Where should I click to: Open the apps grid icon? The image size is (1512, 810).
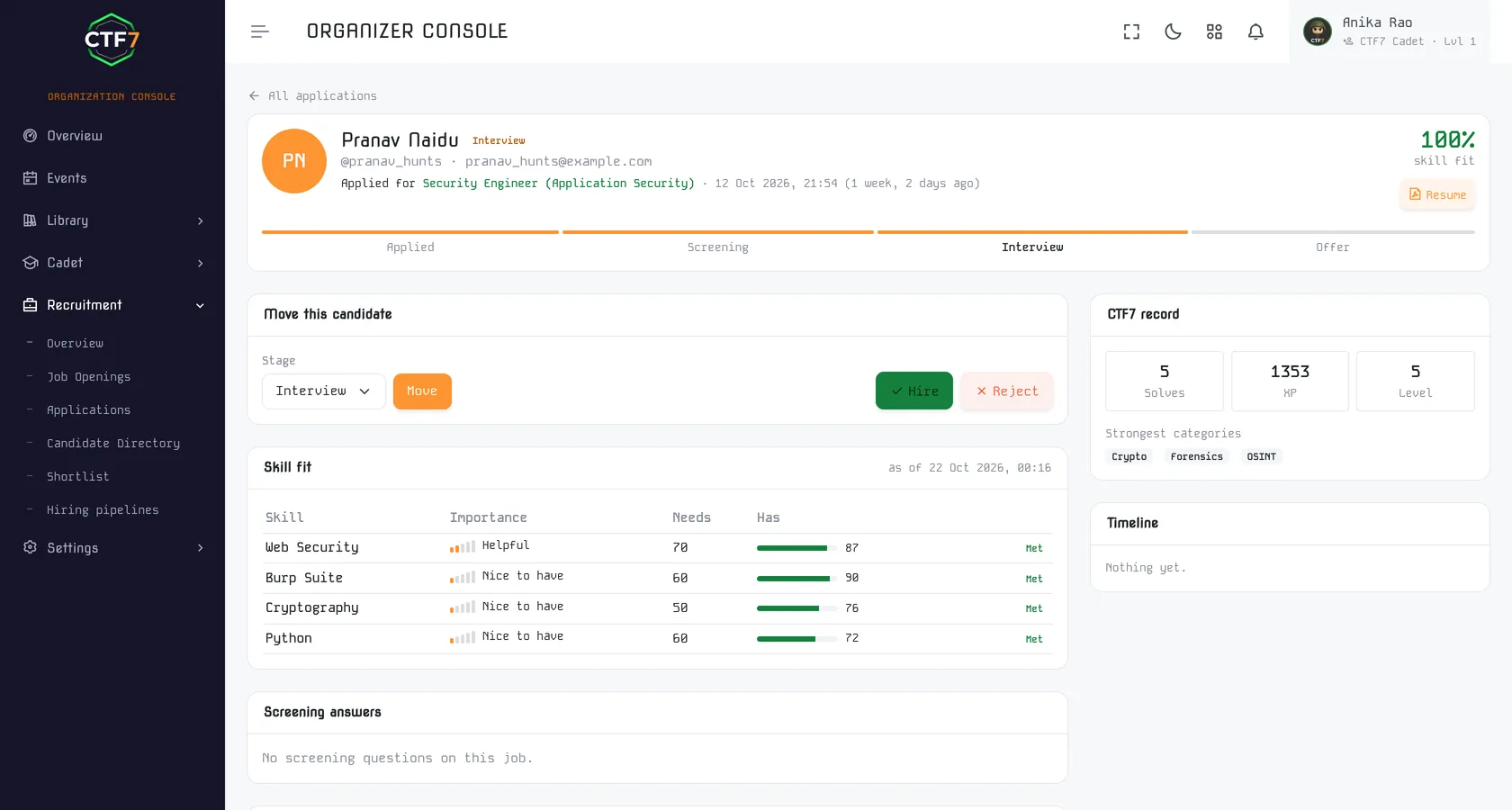click(1214, 31)
